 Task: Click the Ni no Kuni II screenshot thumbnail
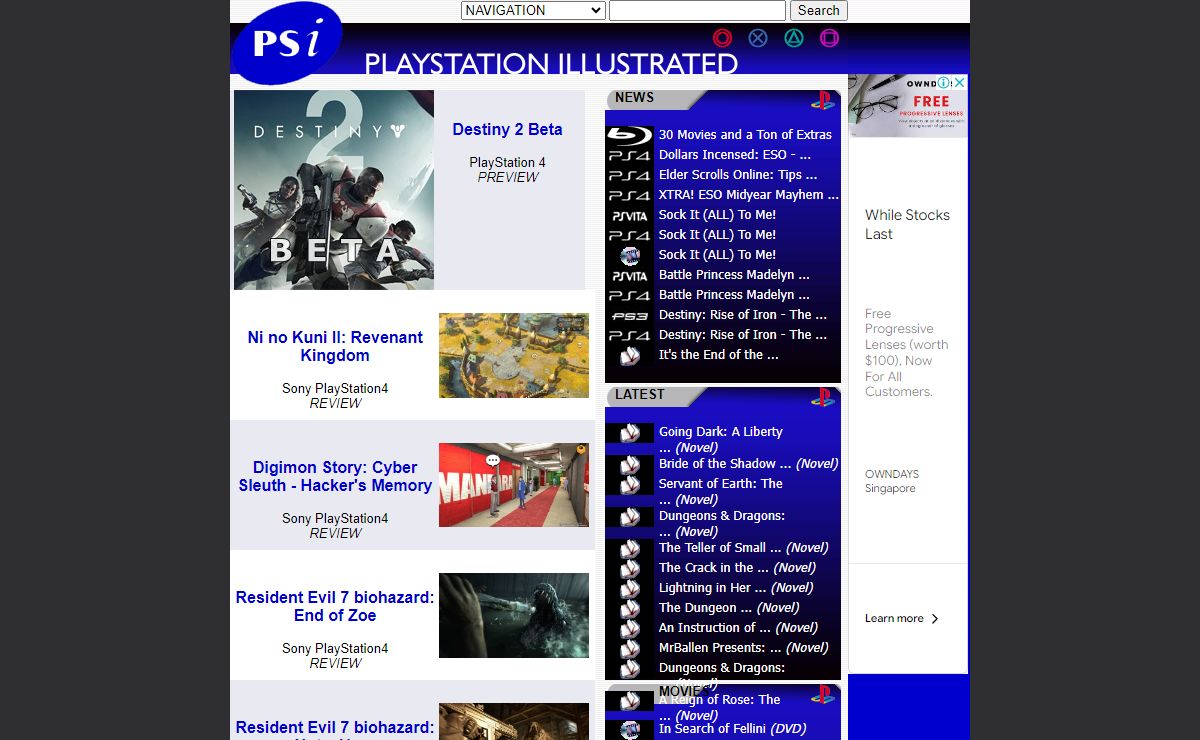[x=514, y=355]
